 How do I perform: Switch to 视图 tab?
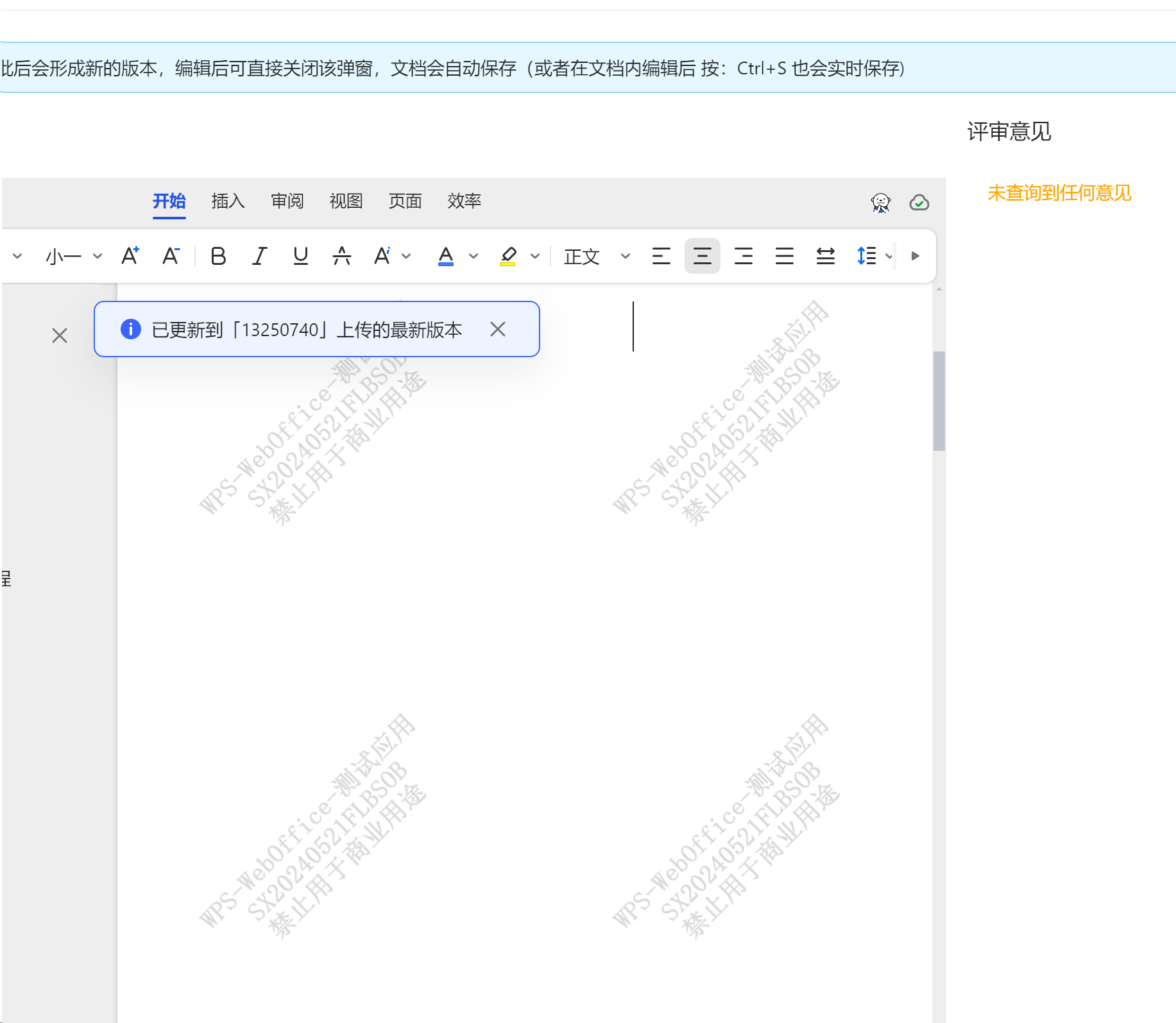click(346, 201)
